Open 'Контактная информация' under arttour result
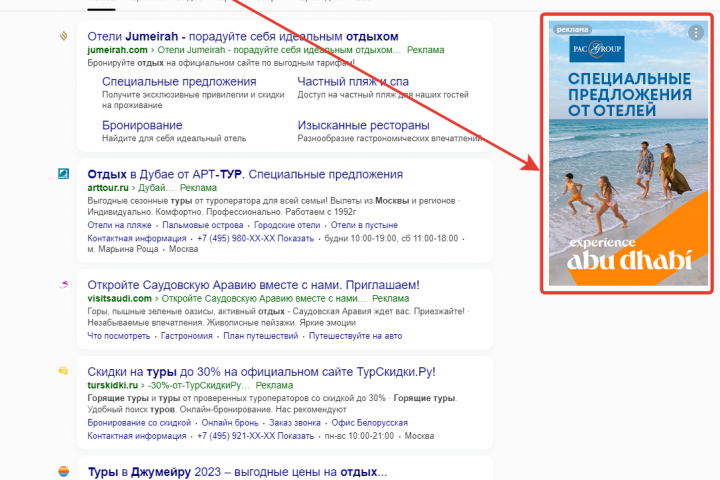Viewport: 720px width, 480px height. coord(137,238)
